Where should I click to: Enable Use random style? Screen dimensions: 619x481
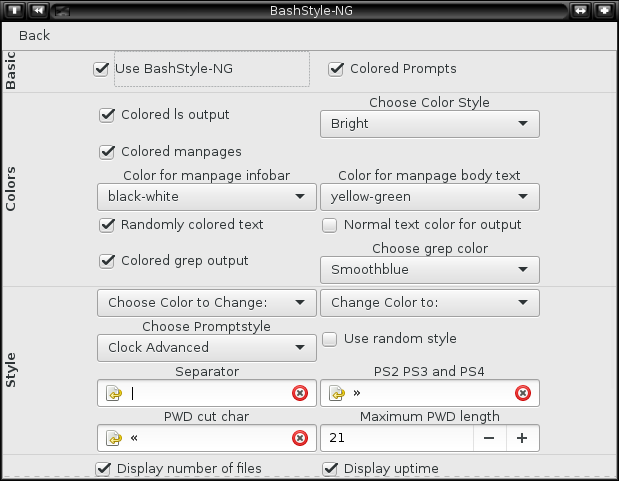[x=330, y=339]
